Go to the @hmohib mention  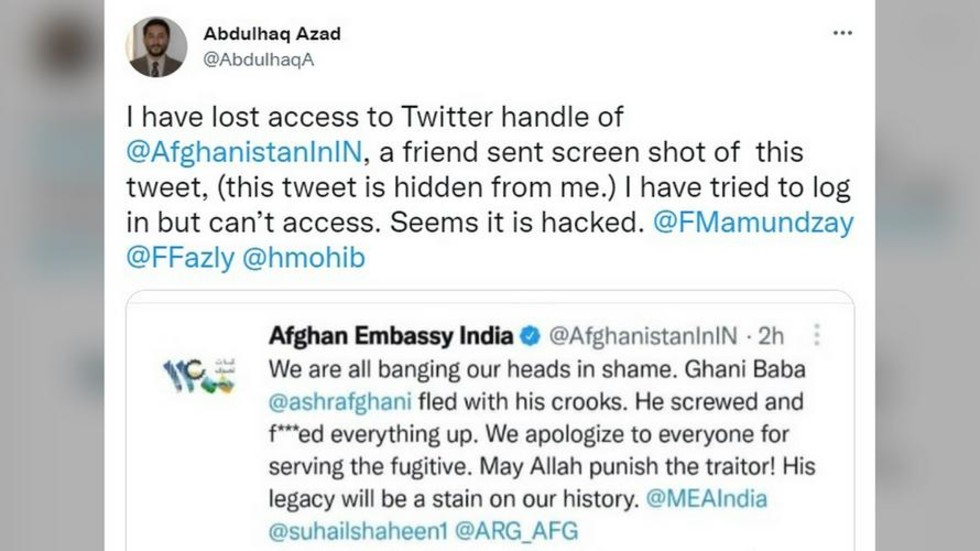click(x=308, y=258)
